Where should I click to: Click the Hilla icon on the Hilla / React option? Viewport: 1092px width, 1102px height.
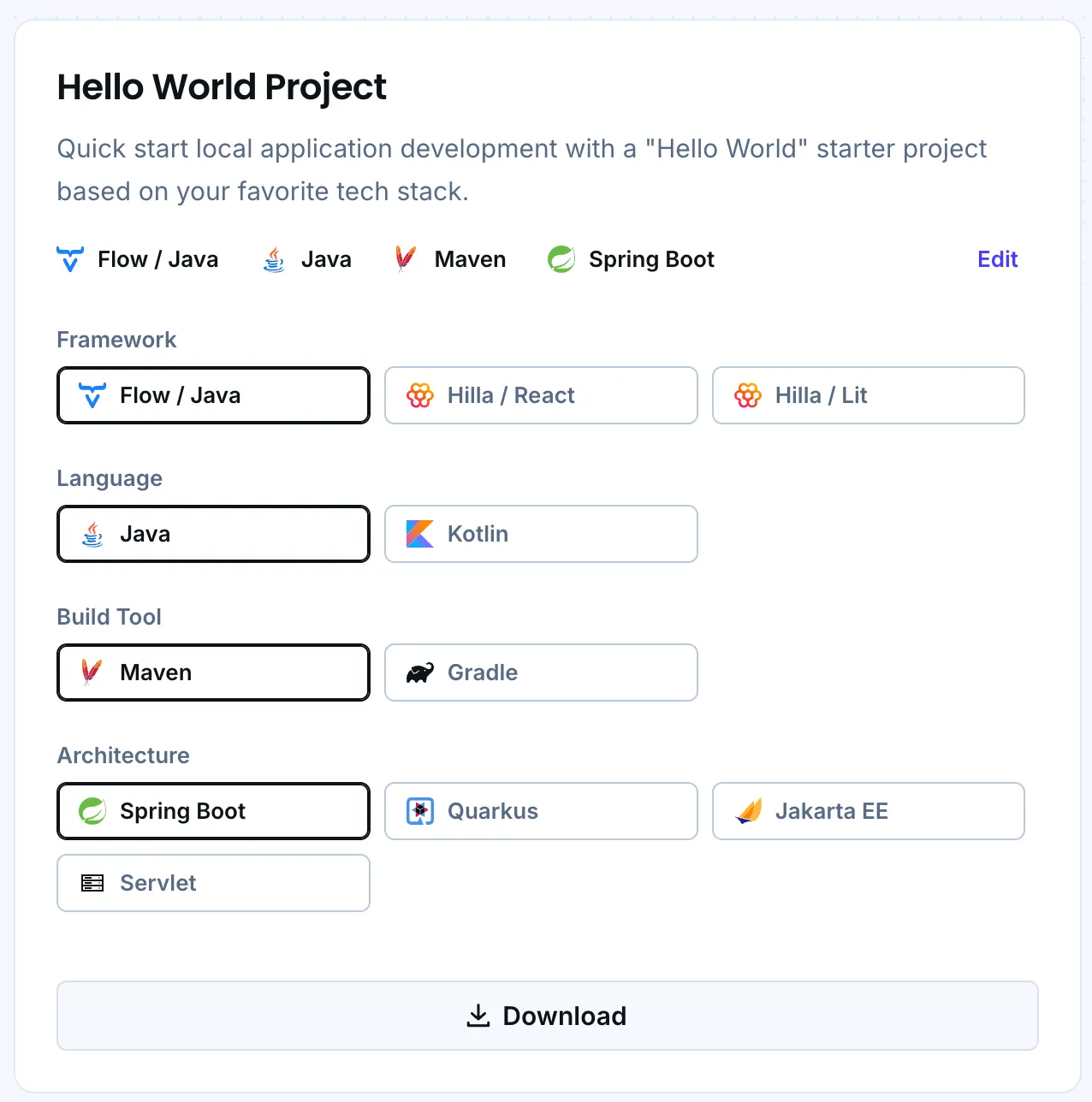[x=421, y=395]
